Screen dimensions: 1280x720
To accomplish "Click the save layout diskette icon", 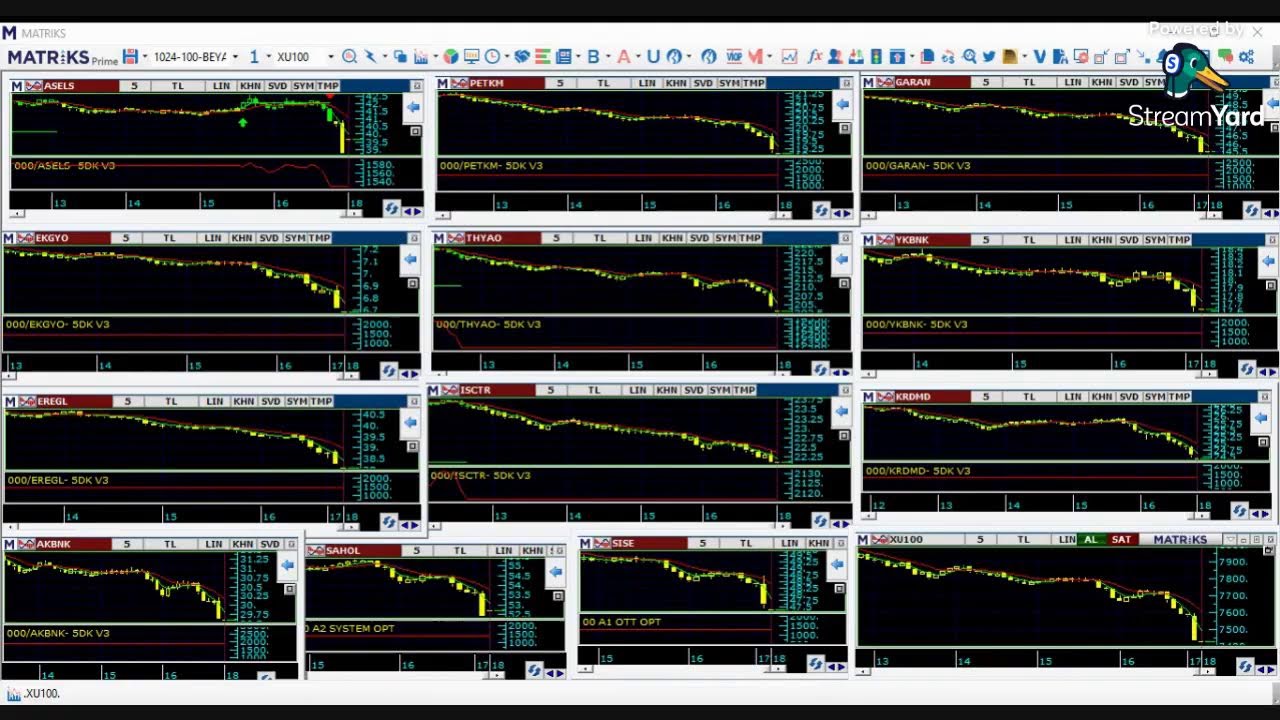I will [130, 57].
